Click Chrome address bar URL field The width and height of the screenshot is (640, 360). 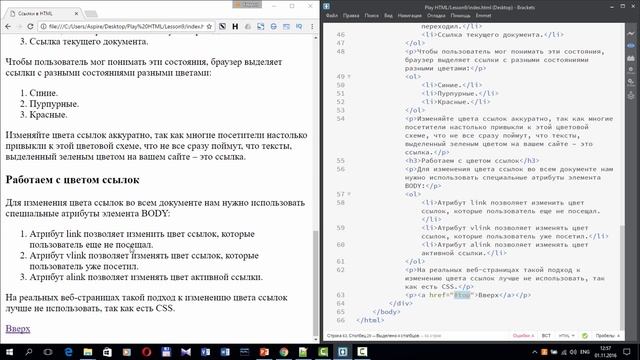coord(126,26)
